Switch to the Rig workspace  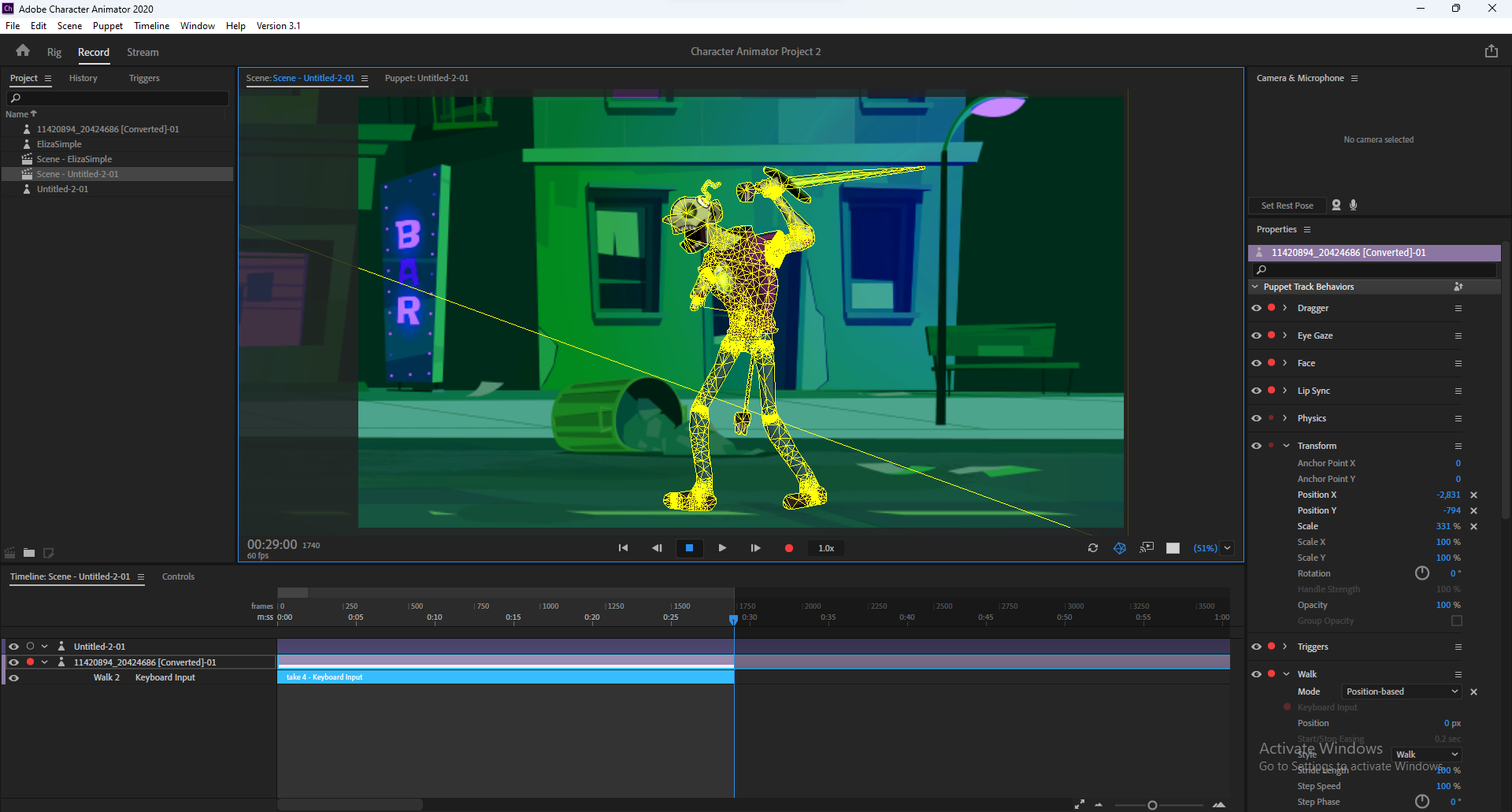click(x=54, y=52)
